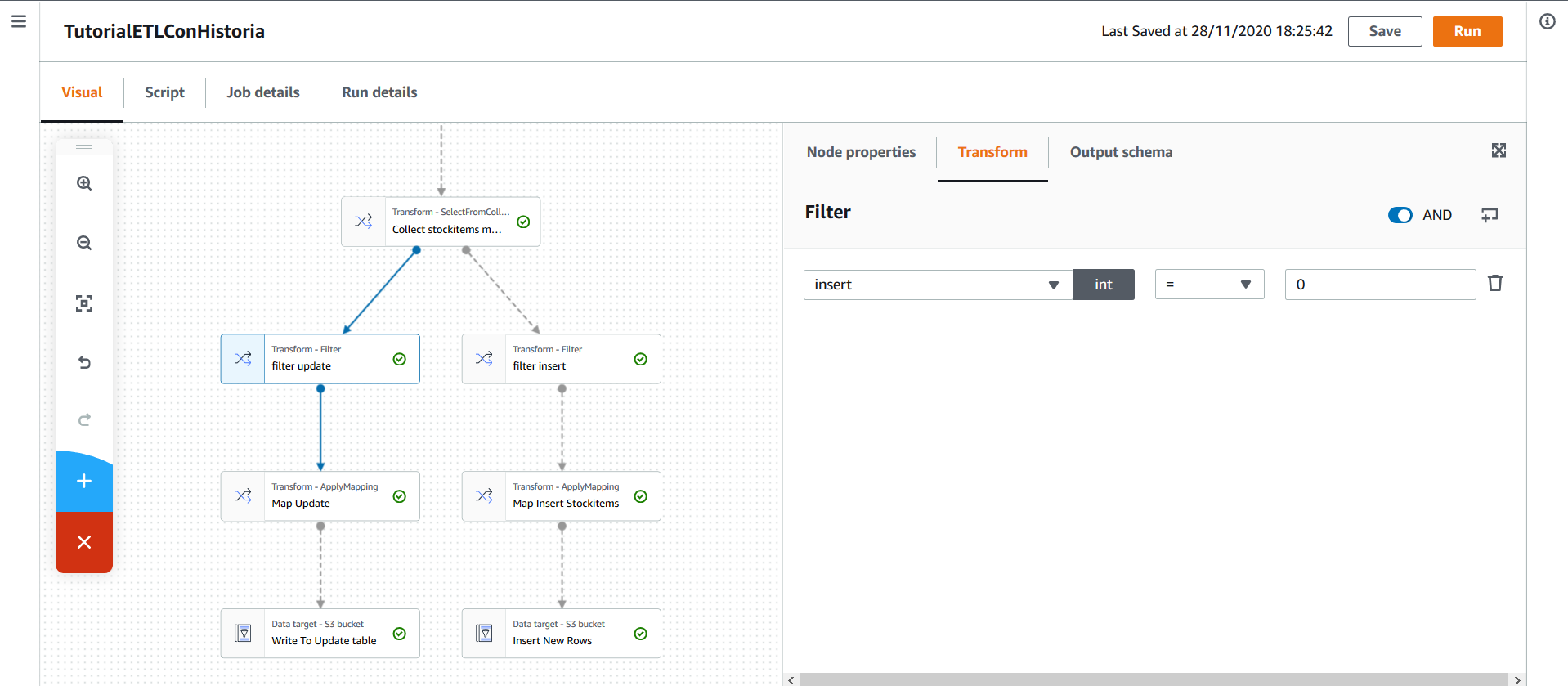
Task: Select the filter update node label
Action: (x=301, y=366)
